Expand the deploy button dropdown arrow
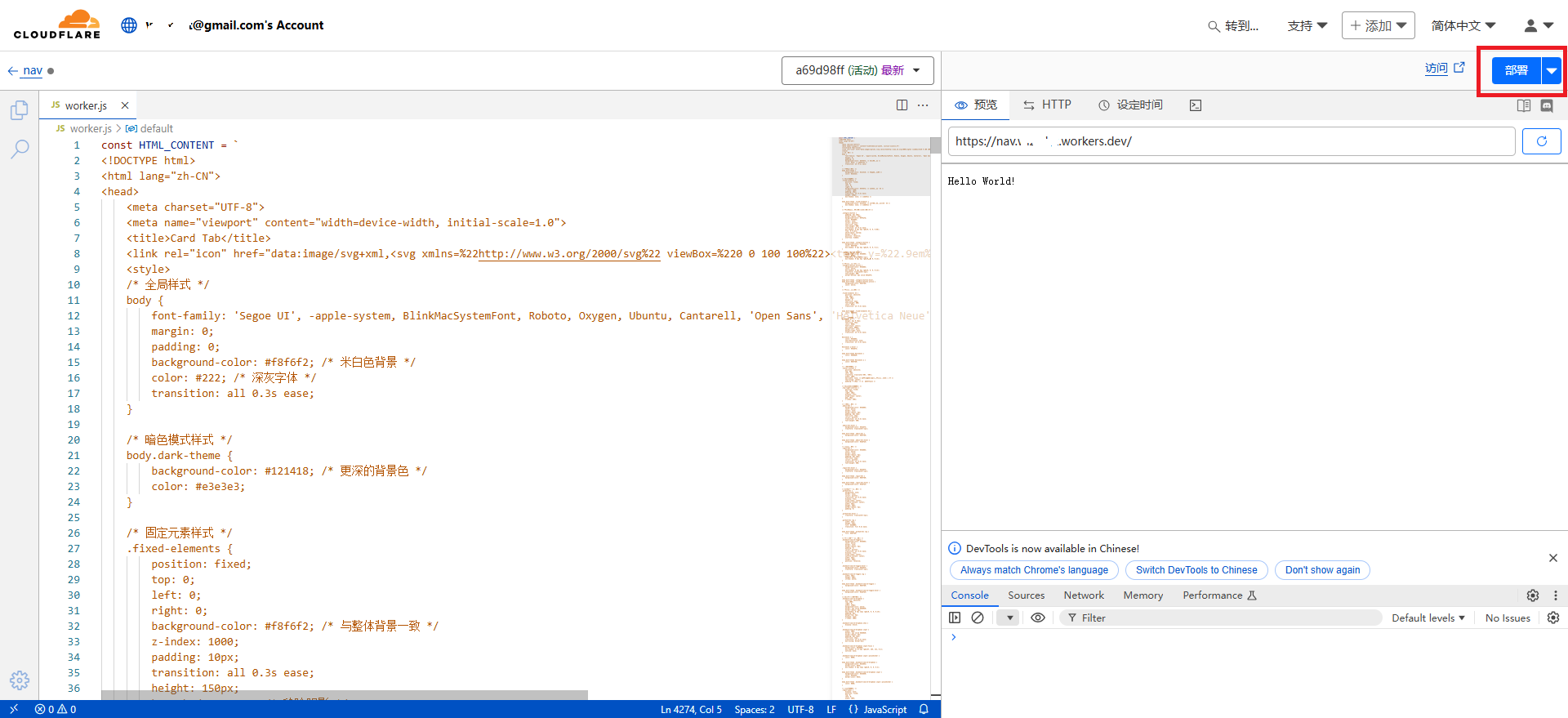Viewport: 1568px width, 718px height. pyautogui.click(x=1551, y=71)
